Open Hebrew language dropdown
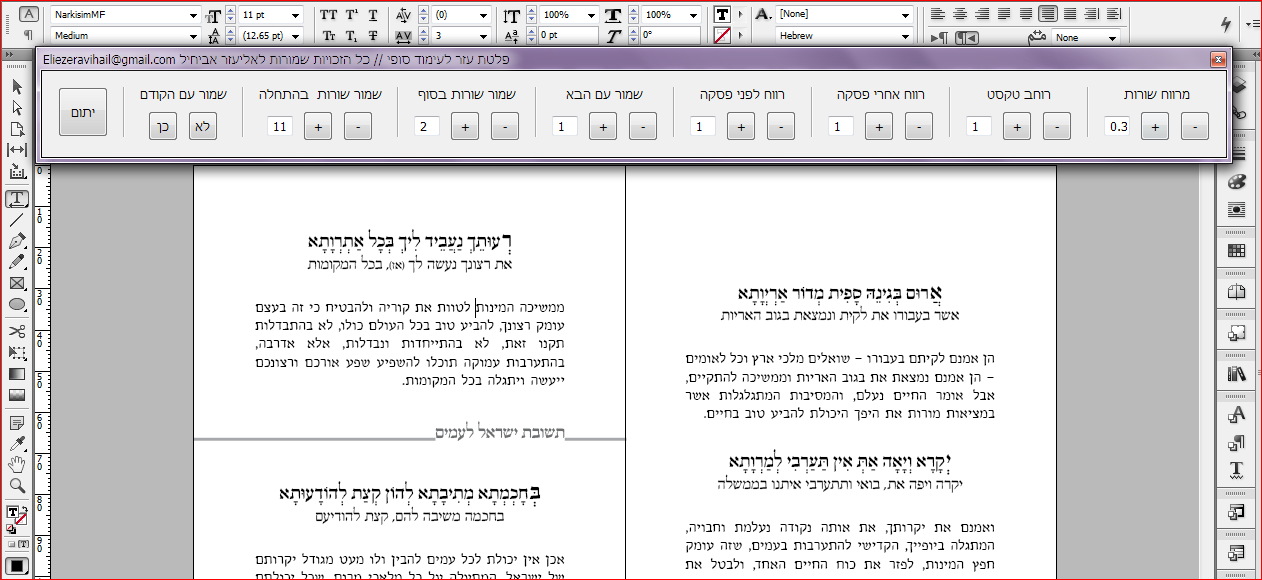1262x580 pixels. tap(905, 36)
